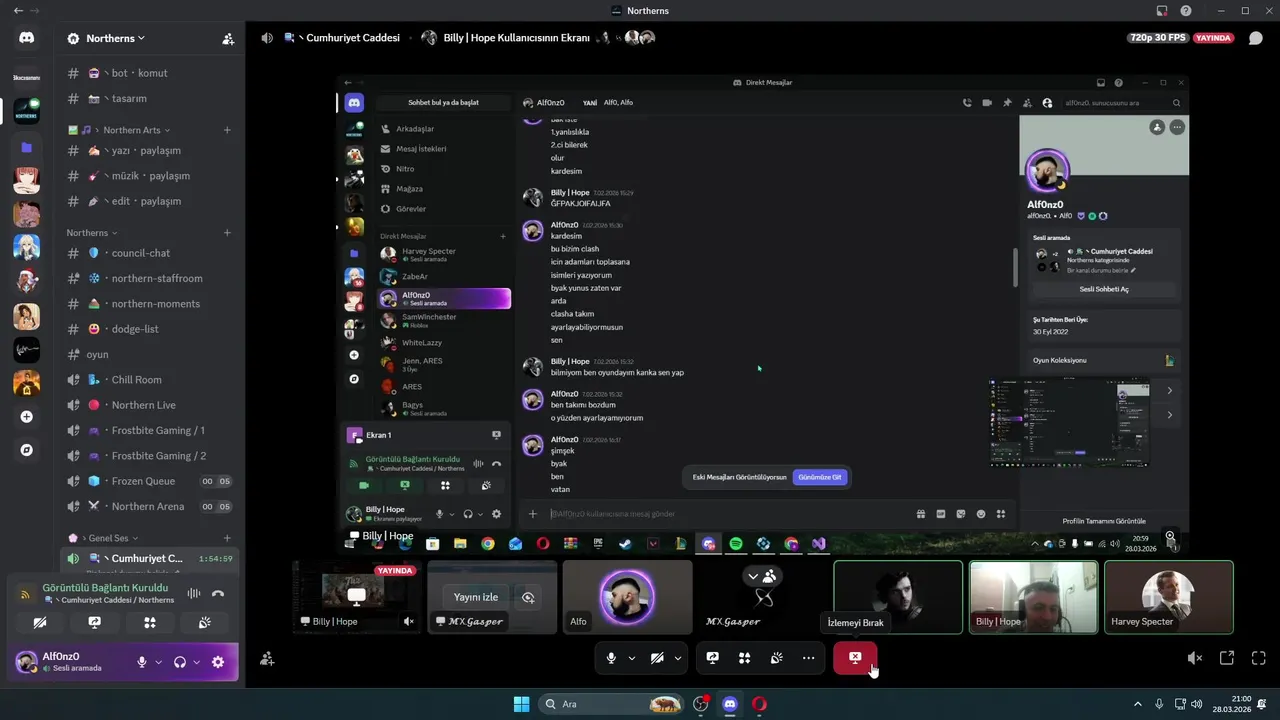
Task: Join the Northern Arena voice channel
Action: pyautogui.click(x=150, y=506)
